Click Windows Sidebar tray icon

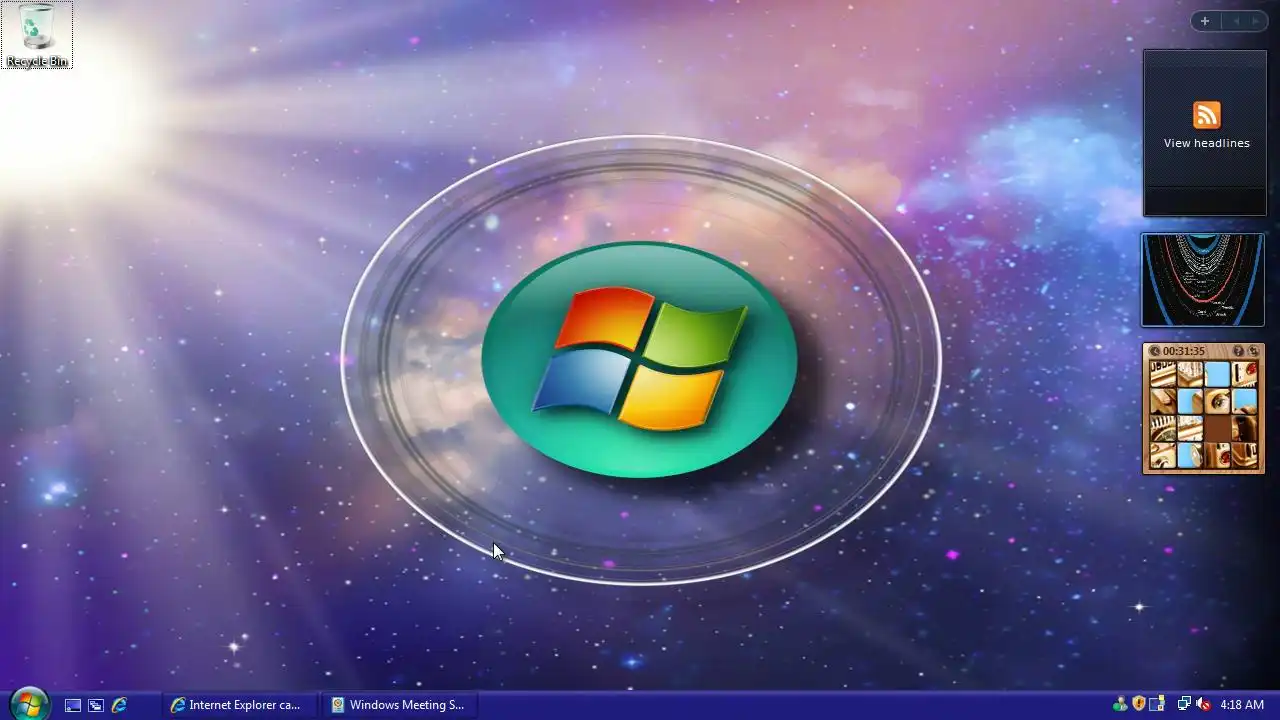[1157, 705]
